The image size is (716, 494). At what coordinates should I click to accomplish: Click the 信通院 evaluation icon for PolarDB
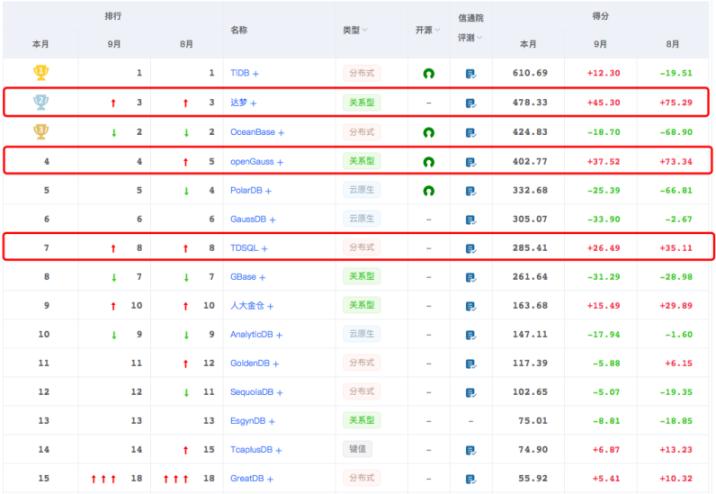pyautogui.click(x=471, y=191)
